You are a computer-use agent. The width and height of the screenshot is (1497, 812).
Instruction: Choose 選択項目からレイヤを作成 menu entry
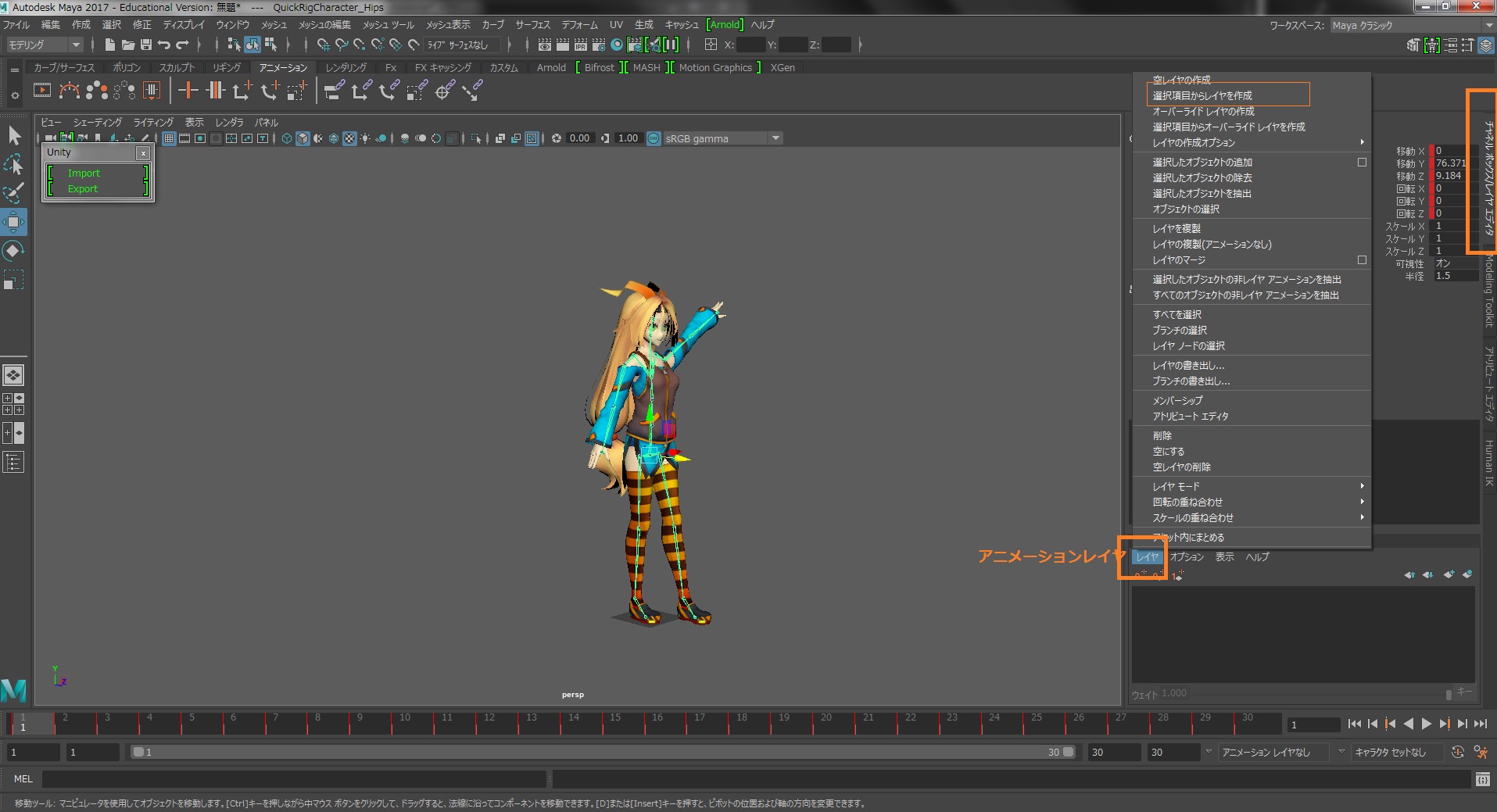tap(1202, 95)
